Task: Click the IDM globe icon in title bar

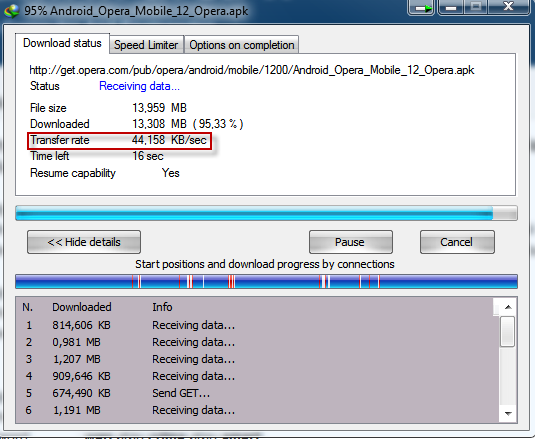Action: 12,11
